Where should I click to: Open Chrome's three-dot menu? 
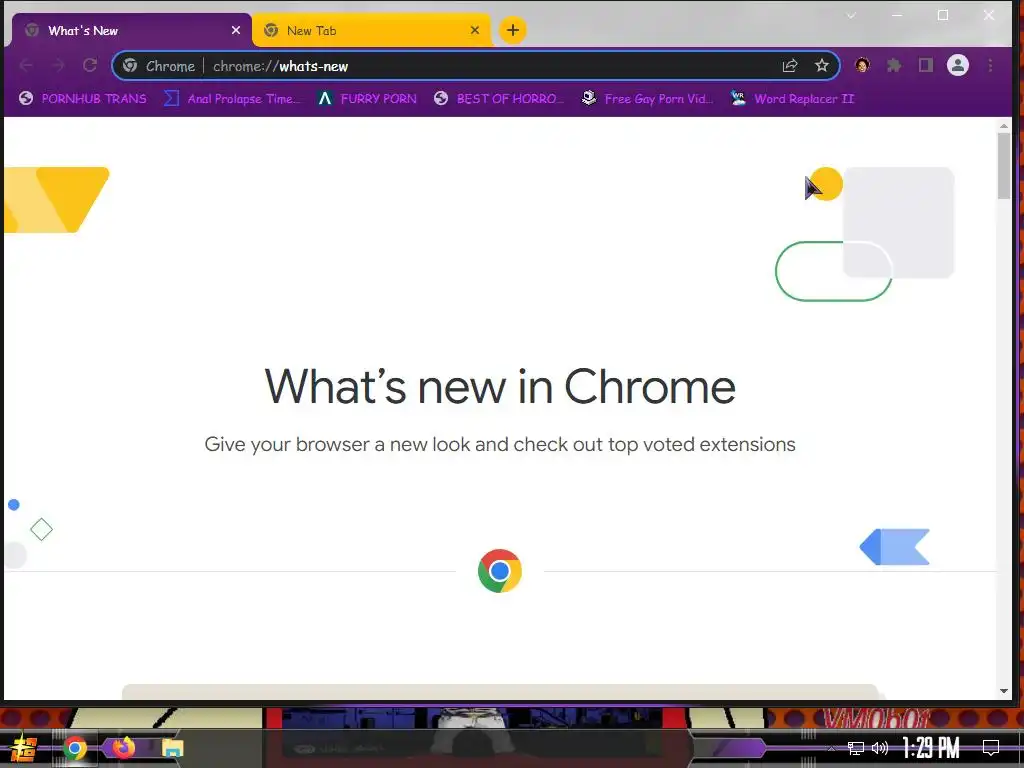point(991,65)
